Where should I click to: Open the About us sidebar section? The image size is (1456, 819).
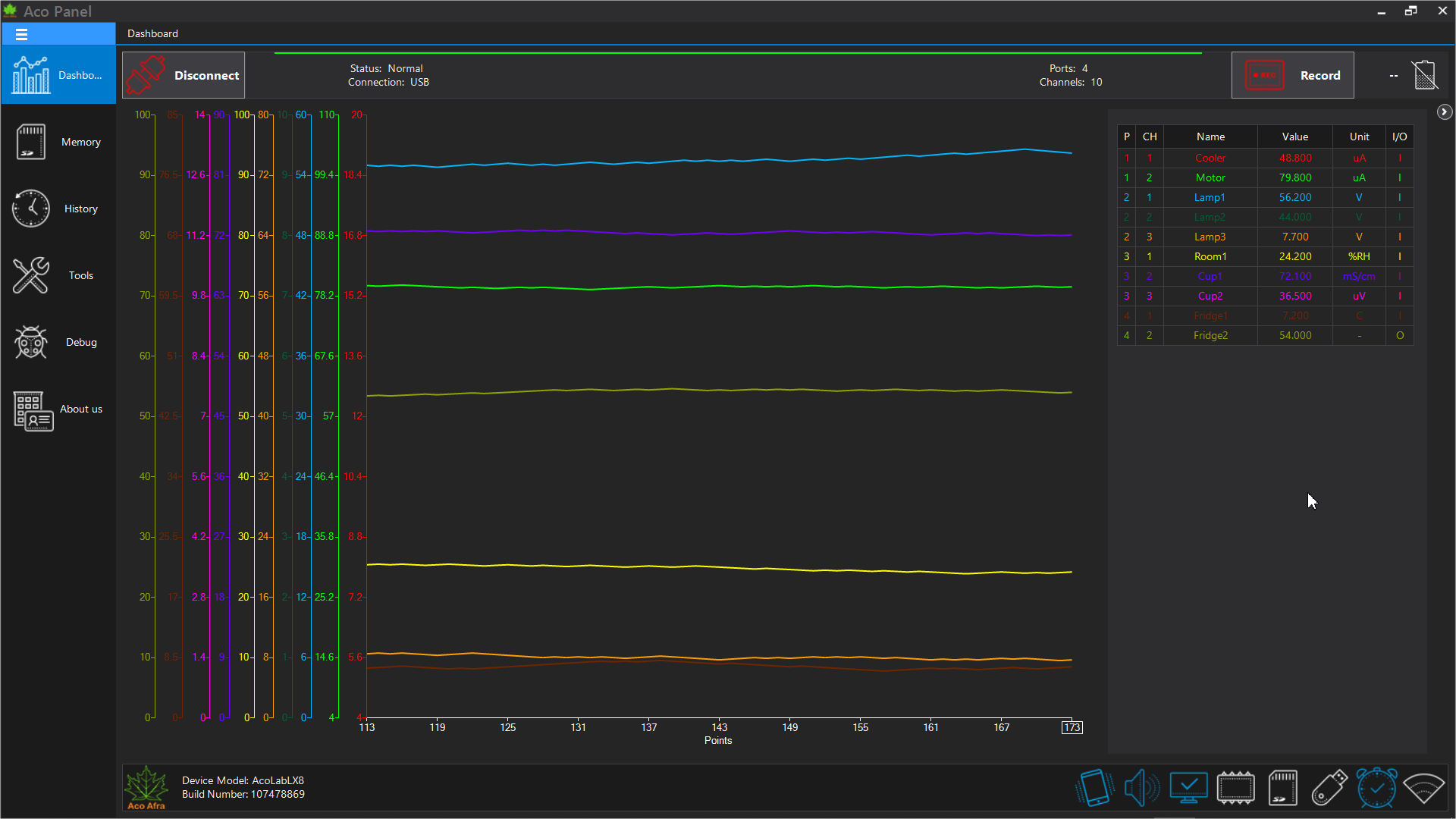58,409
